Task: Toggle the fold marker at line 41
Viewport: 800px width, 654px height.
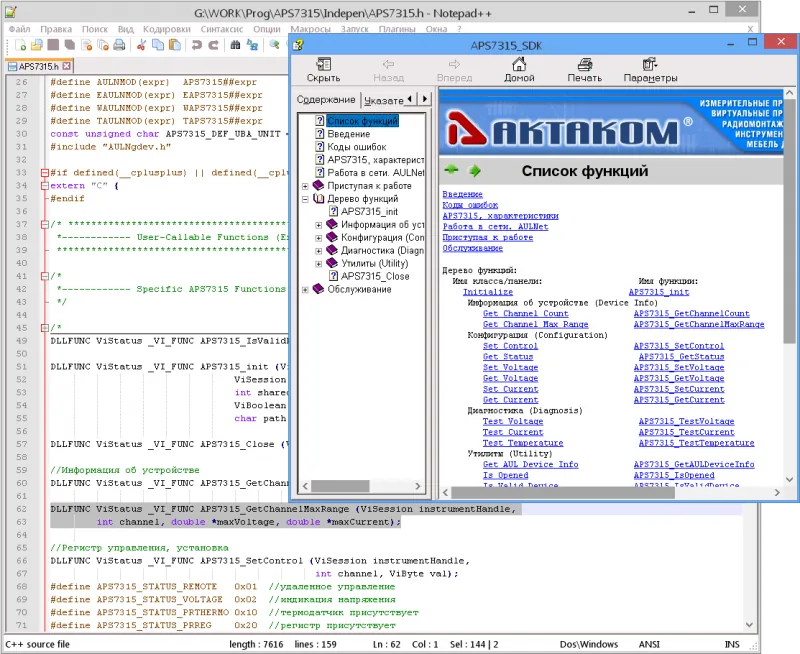Action: coord(44,276)
